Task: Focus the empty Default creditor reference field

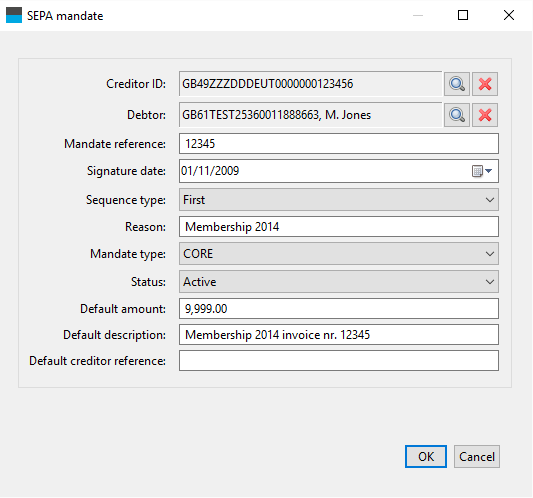Action: point(339,361)
